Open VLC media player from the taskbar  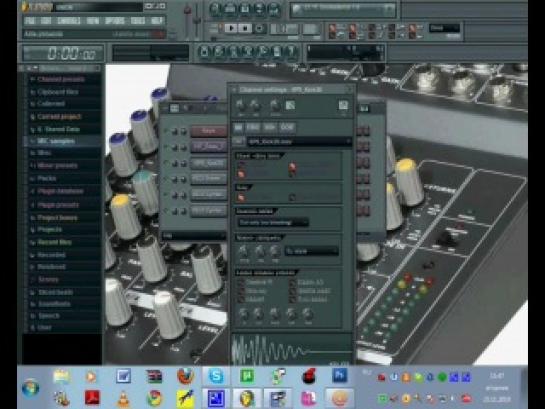tap(123, 399)
